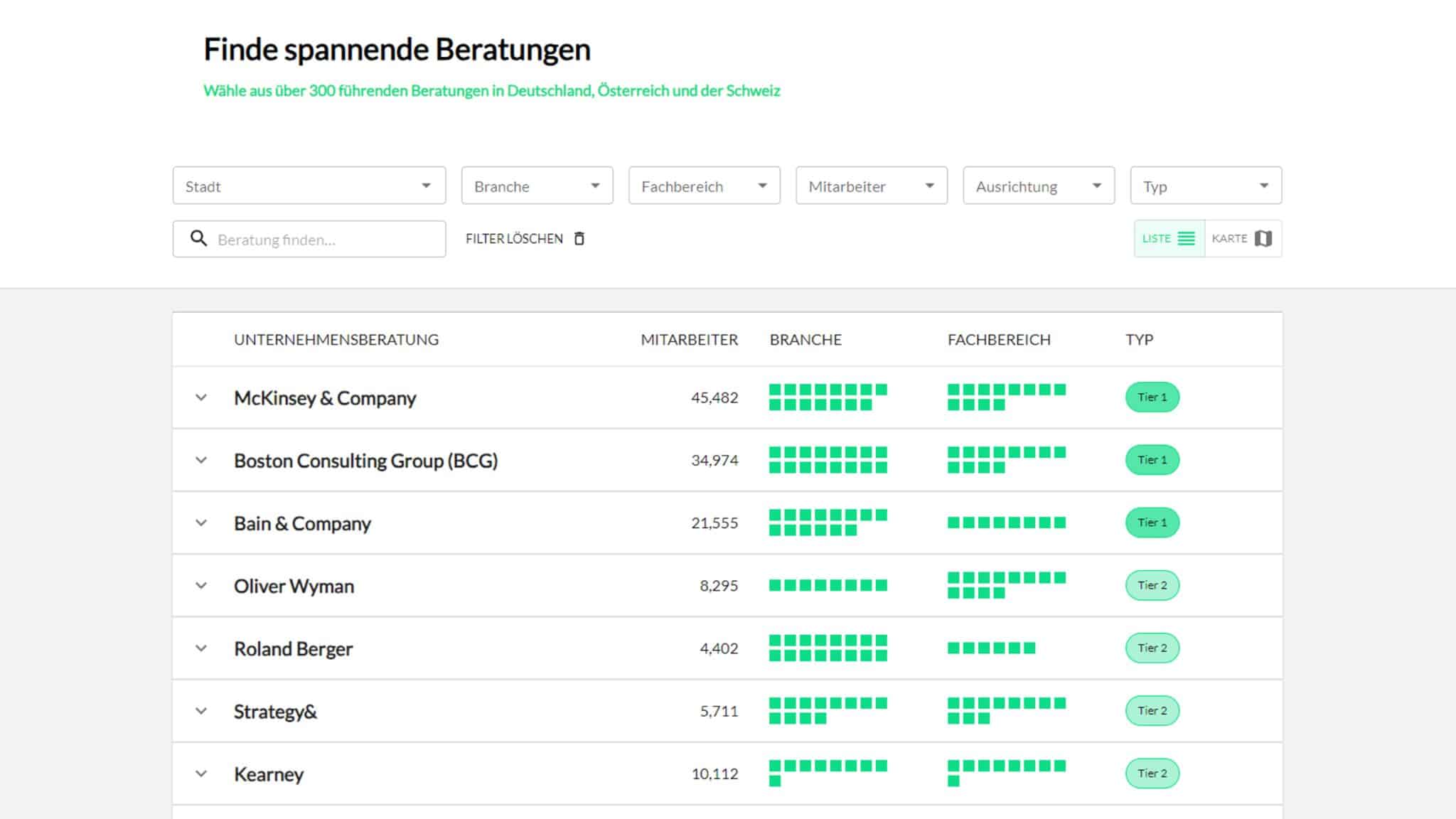Click the Tier 2 badge beside Kearney
This screenshot has width=1456, height=819.
(x=1152, y=773)
